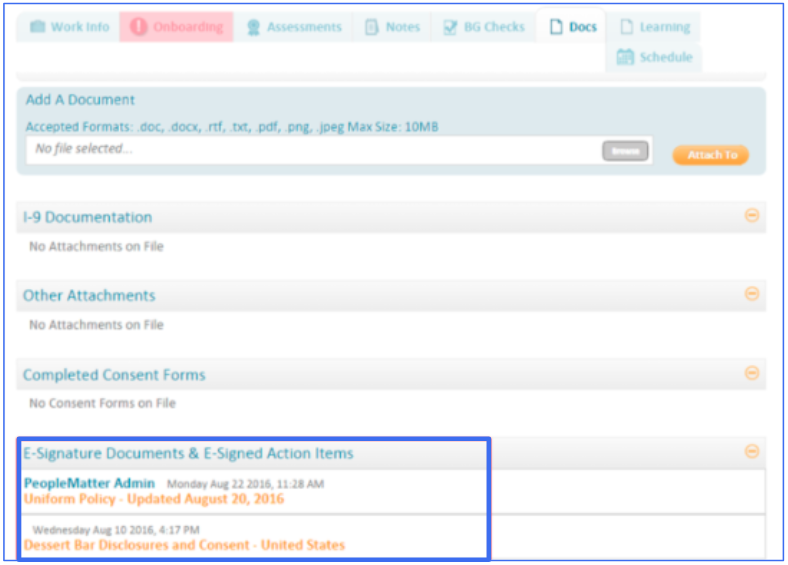The width and height of the screenshot is (788, 565).
Task: Open Dessert Bar Disclosures and Consent document
Action: pyautogui.click(x=184, y=545)
